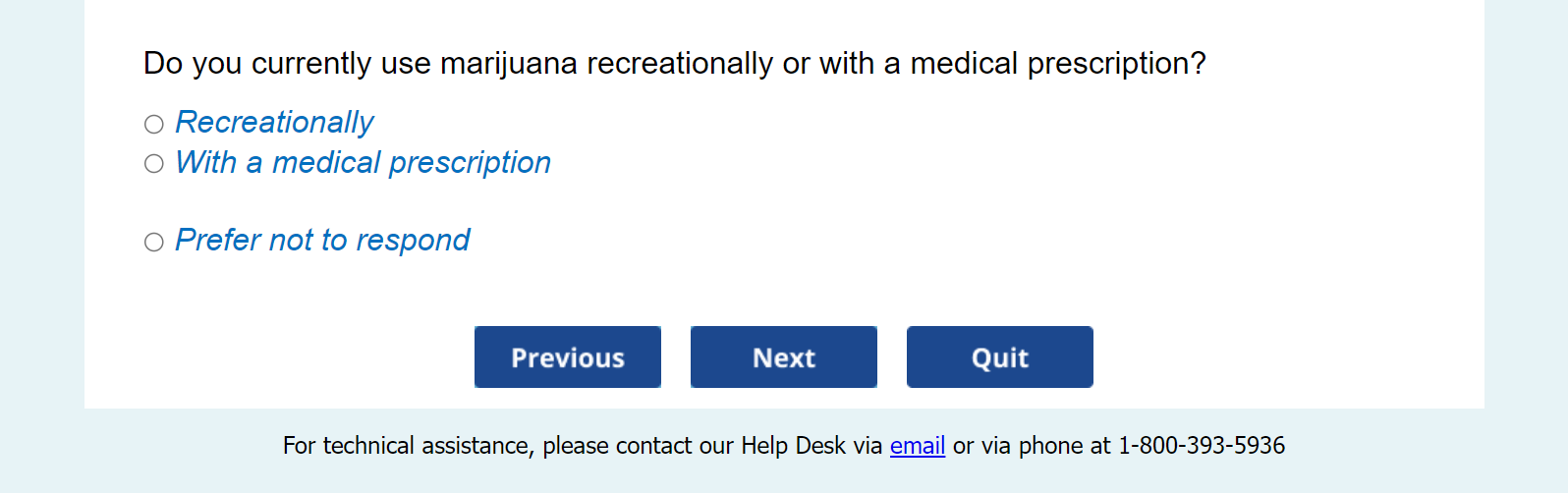Choose the medical prescription radio button
This screenshot has width=1568, height=493.
click(x=154, y=163)
